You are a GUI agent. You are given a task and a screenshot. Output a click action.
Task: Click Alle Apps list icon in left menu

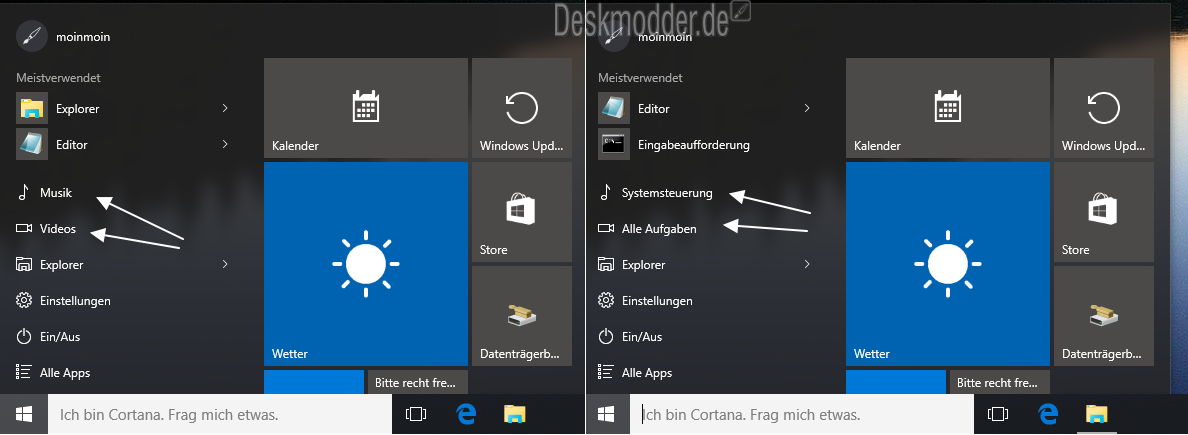23,372
